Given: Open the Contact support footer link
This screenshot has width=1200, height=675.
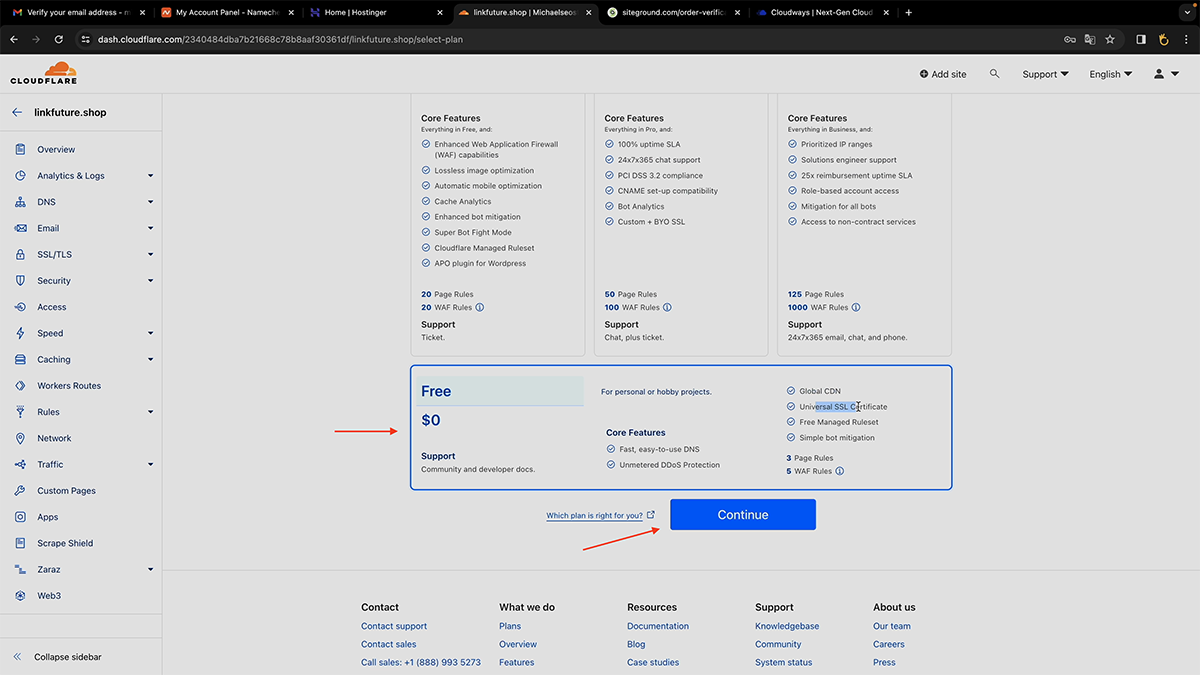Looking at the screenshot, I should [394, 626].
